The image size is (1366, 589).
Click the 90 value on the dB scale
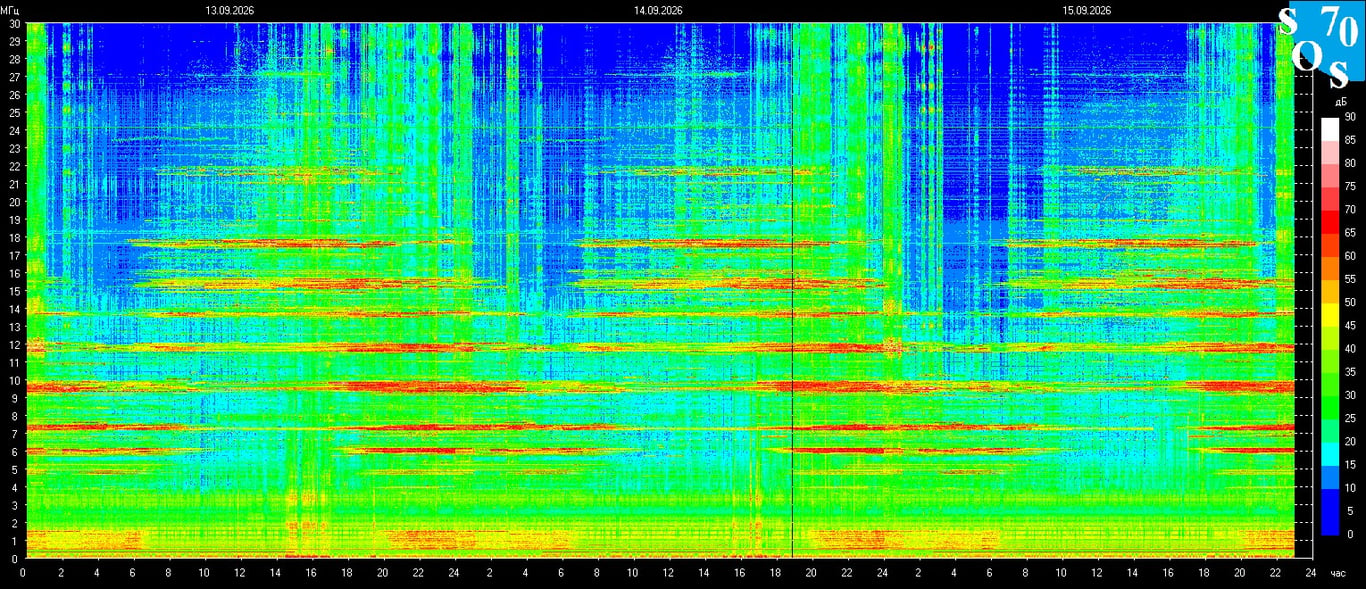point(1349,117)
